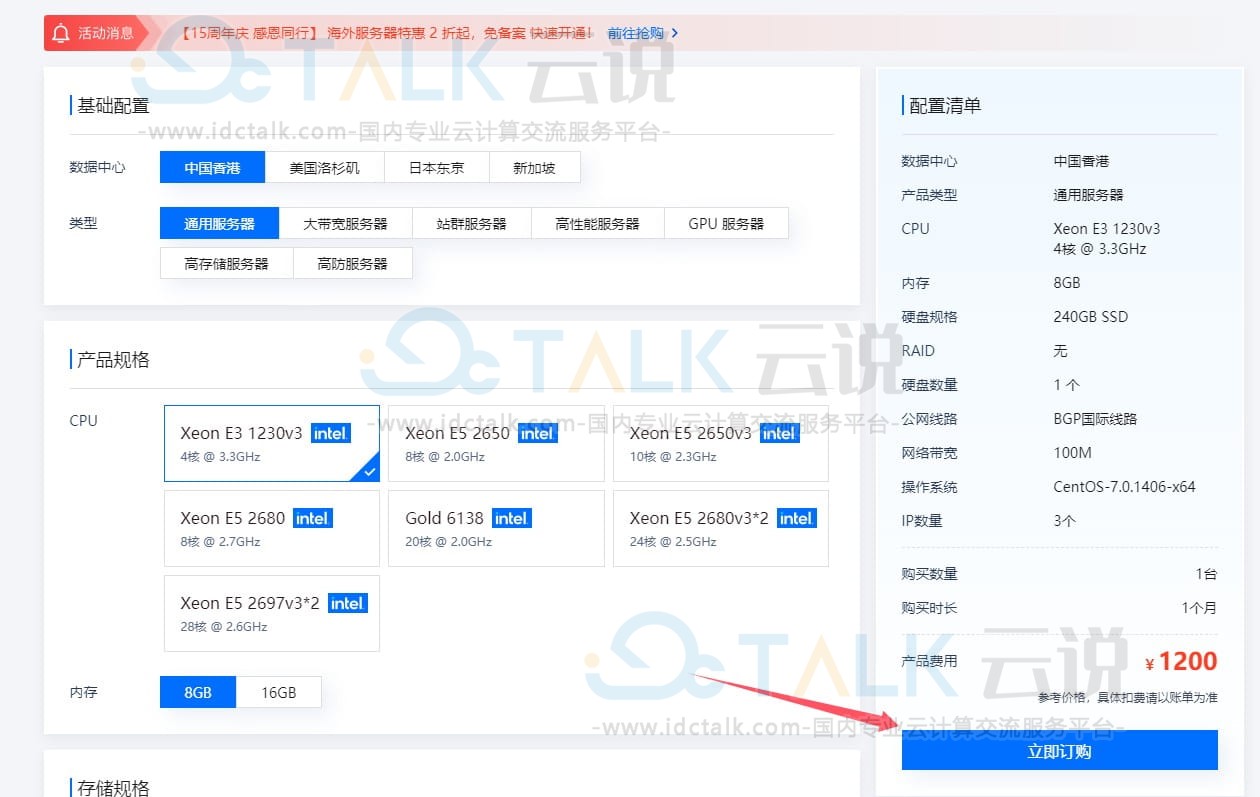
Task: Select 美国洛杉矶 data center
Action: [324, 167]
